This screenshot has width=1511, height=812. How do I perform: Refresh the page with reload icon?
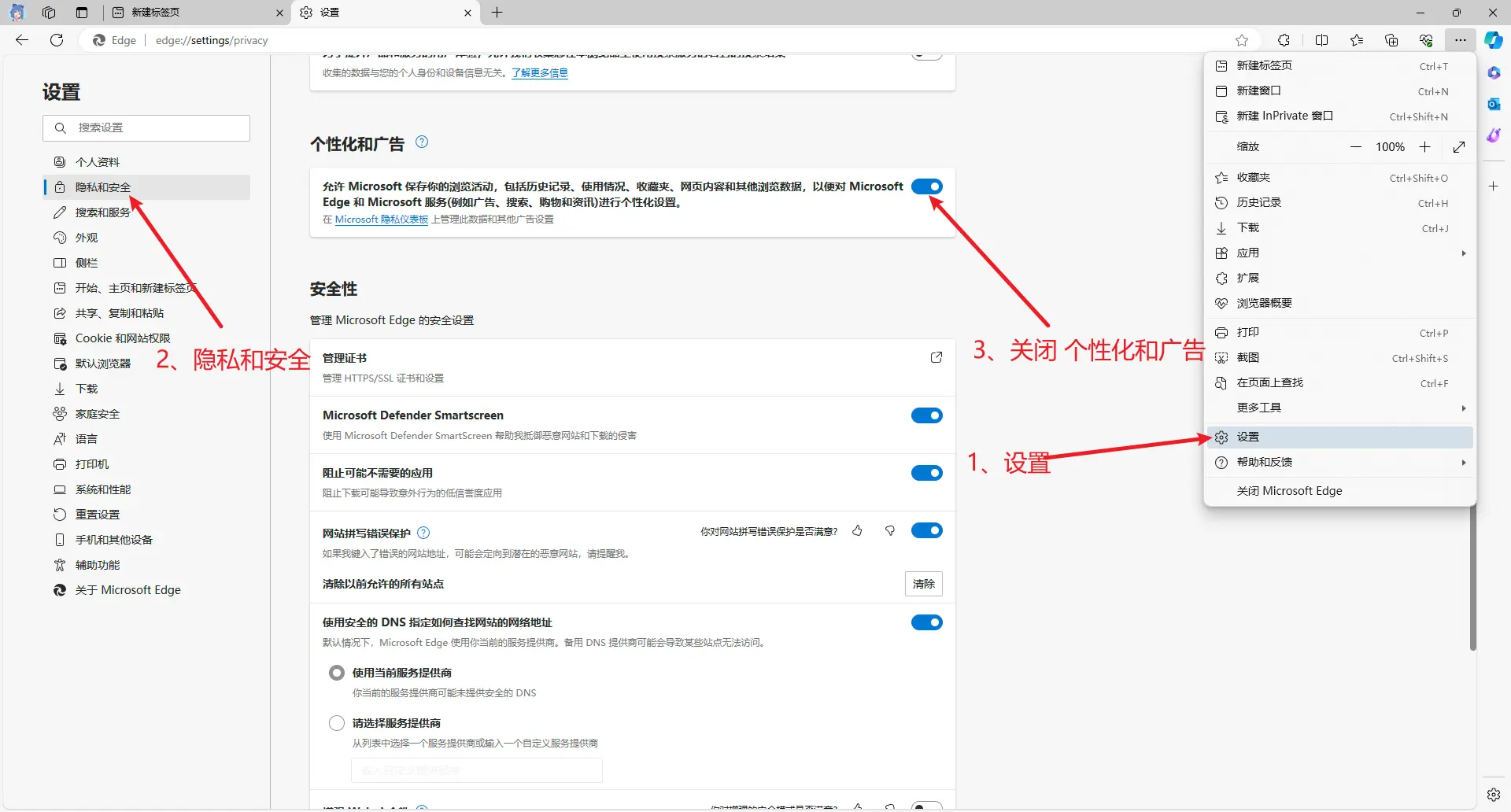tap(57, 40)
